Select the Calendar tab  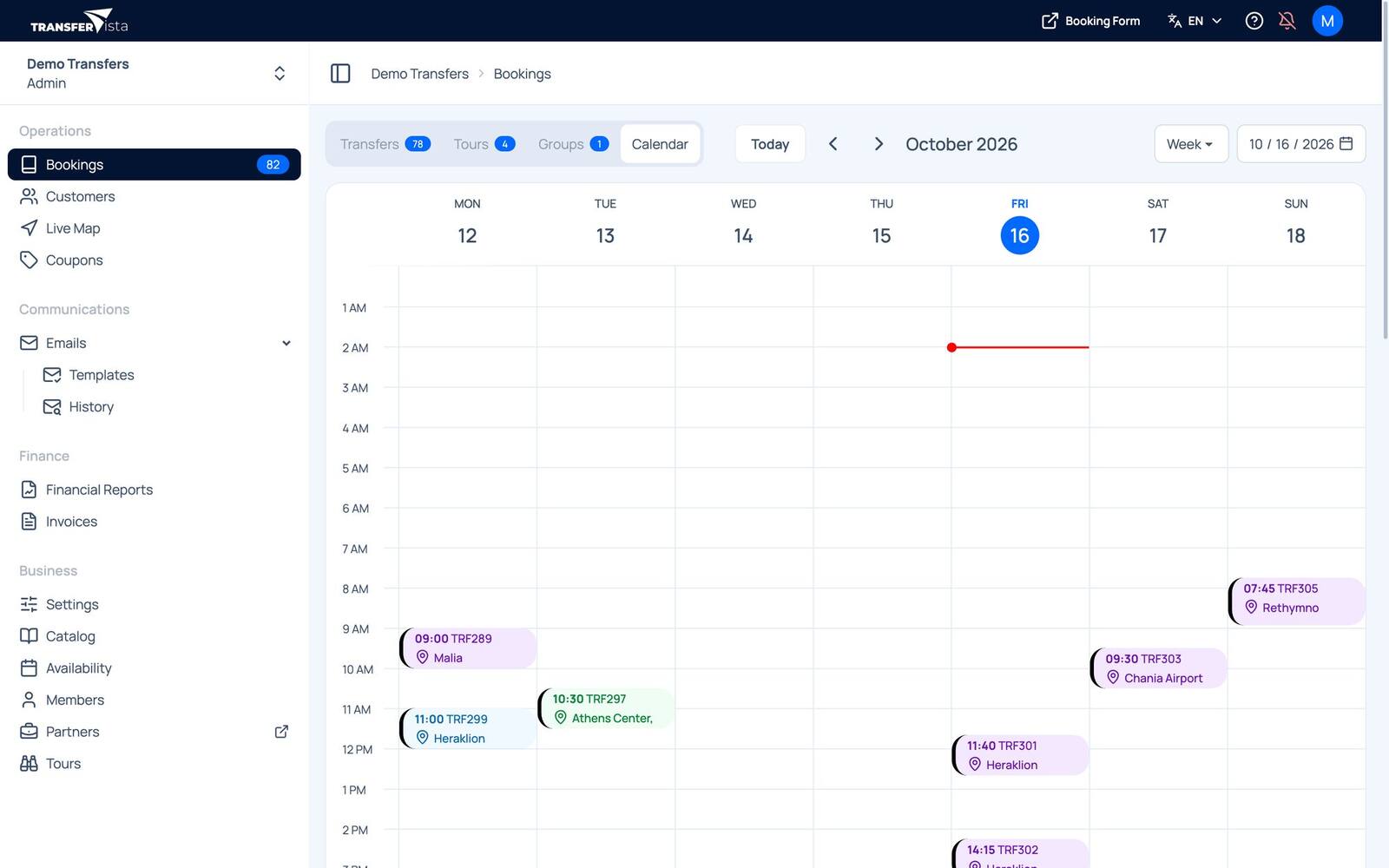pos(660,144)
